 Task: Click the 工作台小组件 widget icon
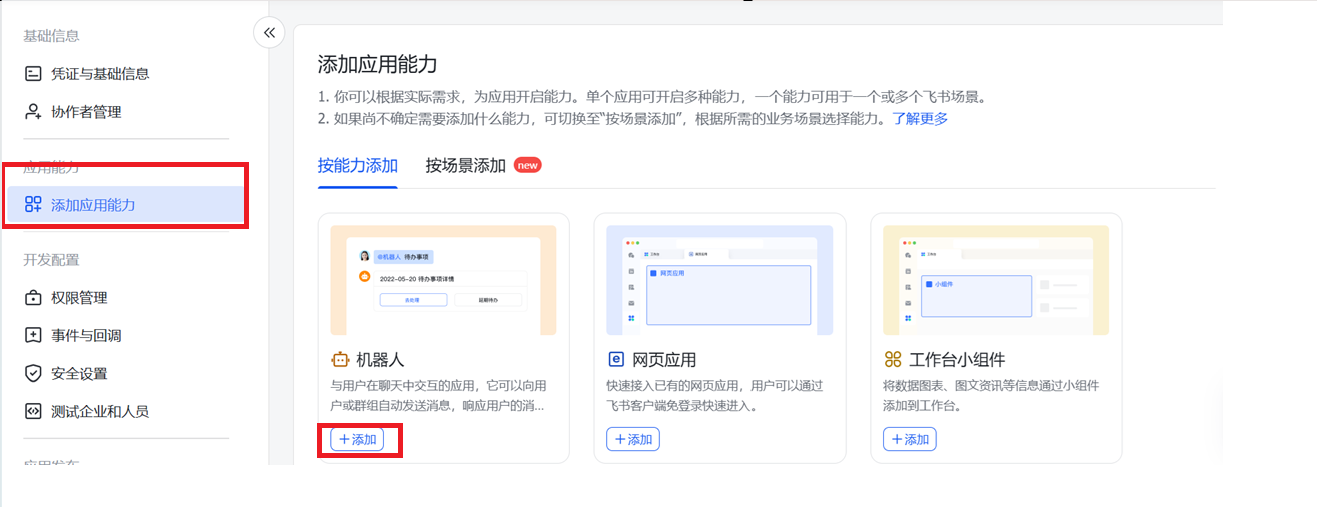[x=893, y=359]
